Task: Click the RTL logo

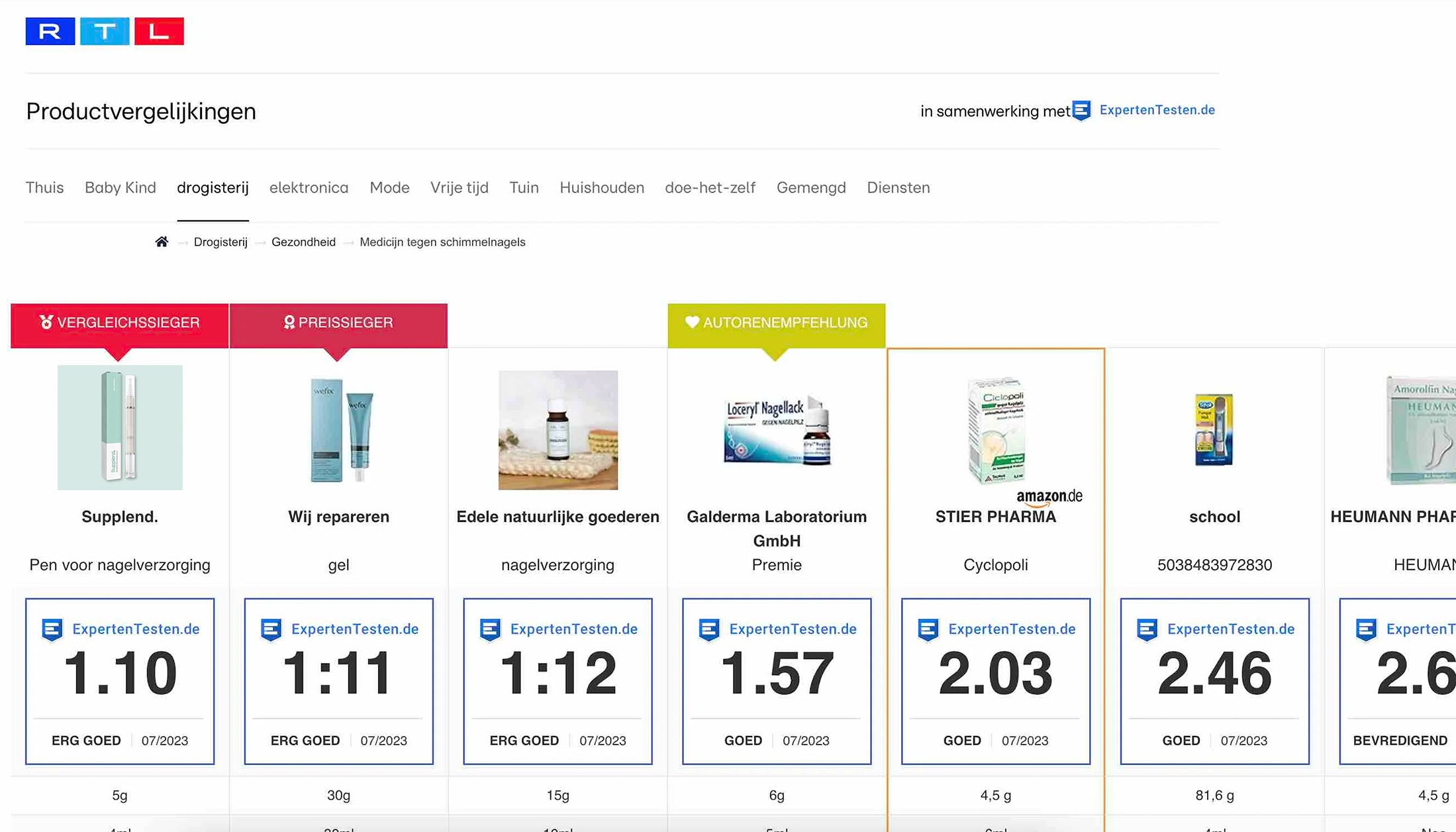Action: [x=105, y=31]
